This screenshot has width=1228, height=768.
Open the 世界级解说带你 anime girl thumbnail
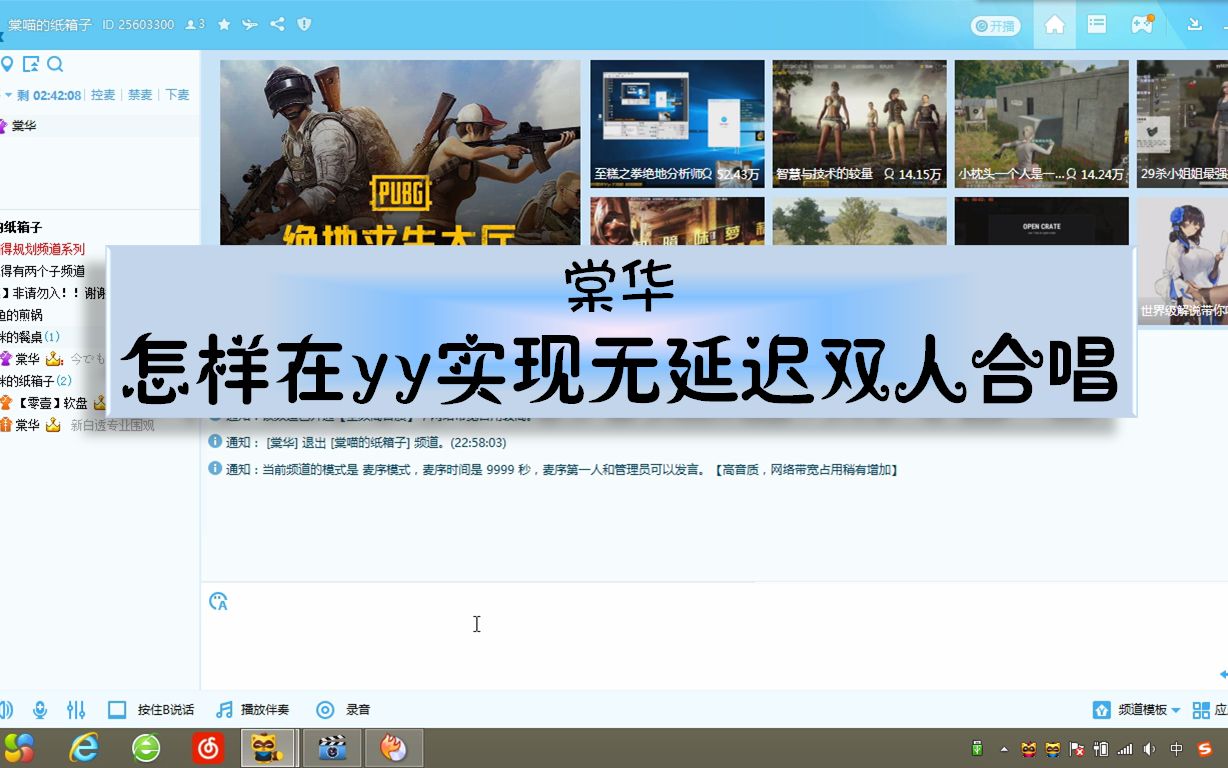click(x=1182, y=260)
